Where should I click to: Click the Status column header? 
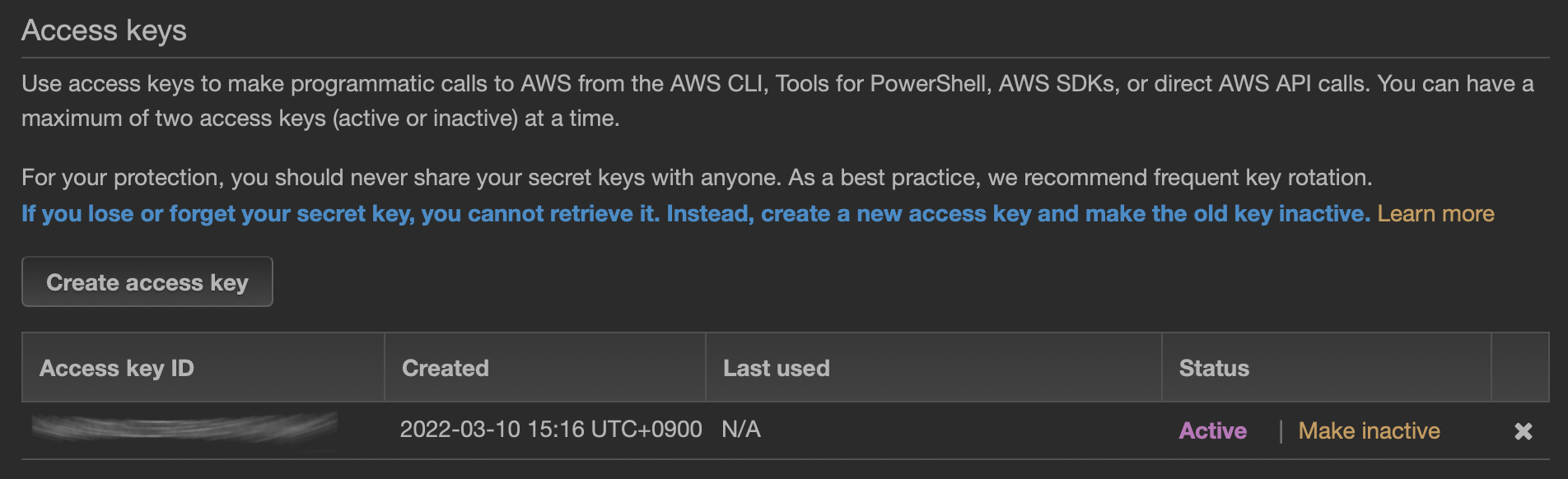pyautogui.click(x=1214, y=368)
